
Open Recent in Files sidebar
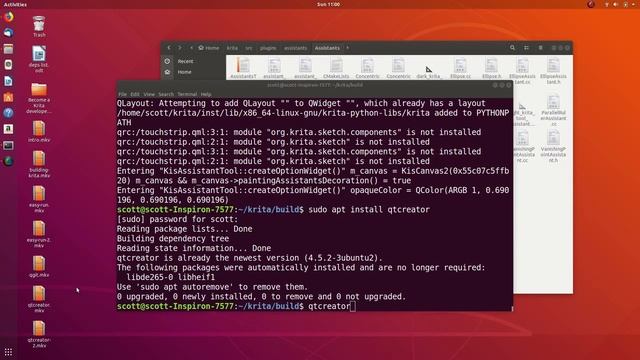185,61
